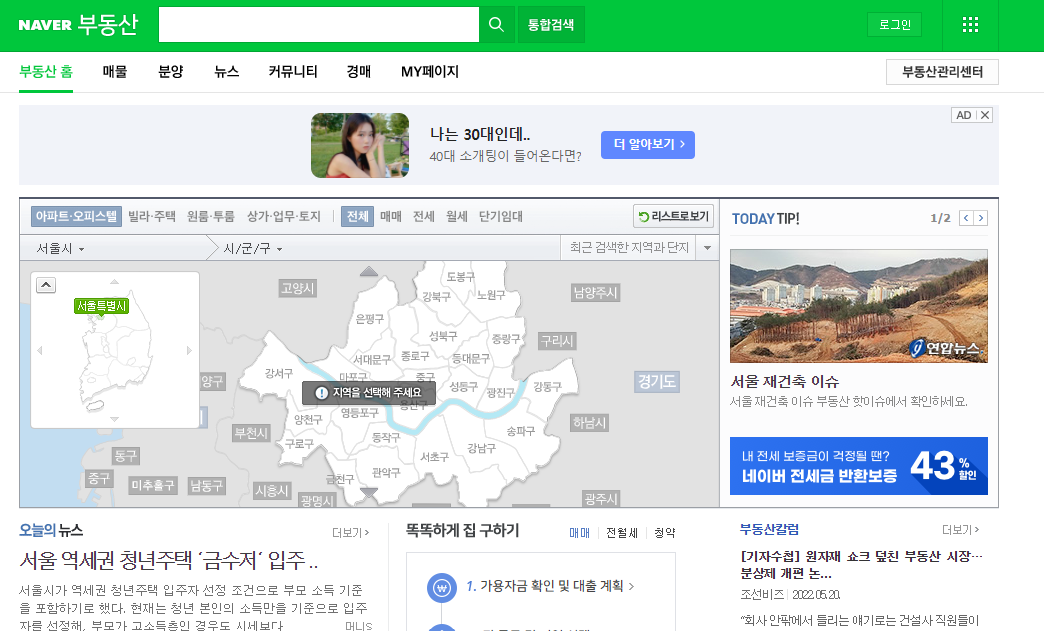Click the 경기도 region label
This screenshot has width=1044, height=631.
click(x=656, y=382)
